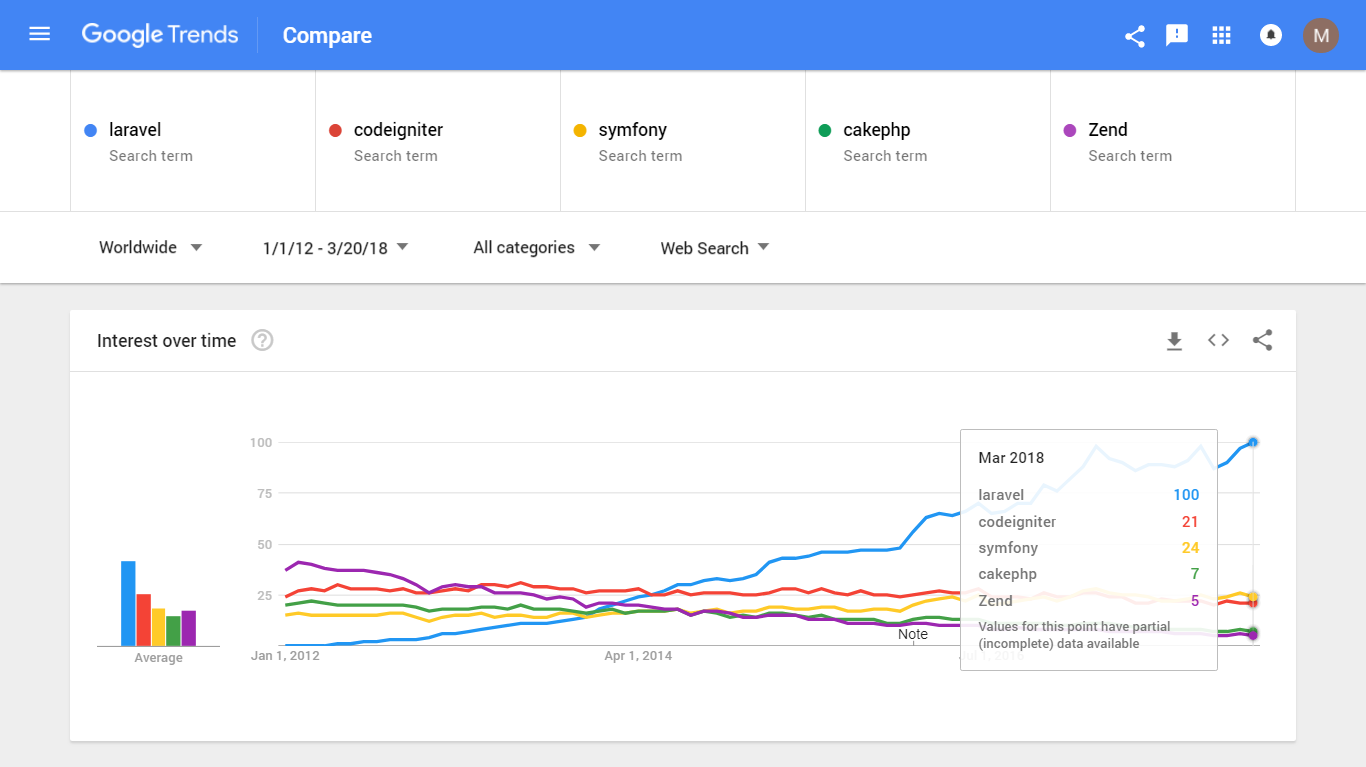Click the Jan 1, 2012 axis label
The image size is (1366, 767).
pyautogui.click(x=285, y=656)
